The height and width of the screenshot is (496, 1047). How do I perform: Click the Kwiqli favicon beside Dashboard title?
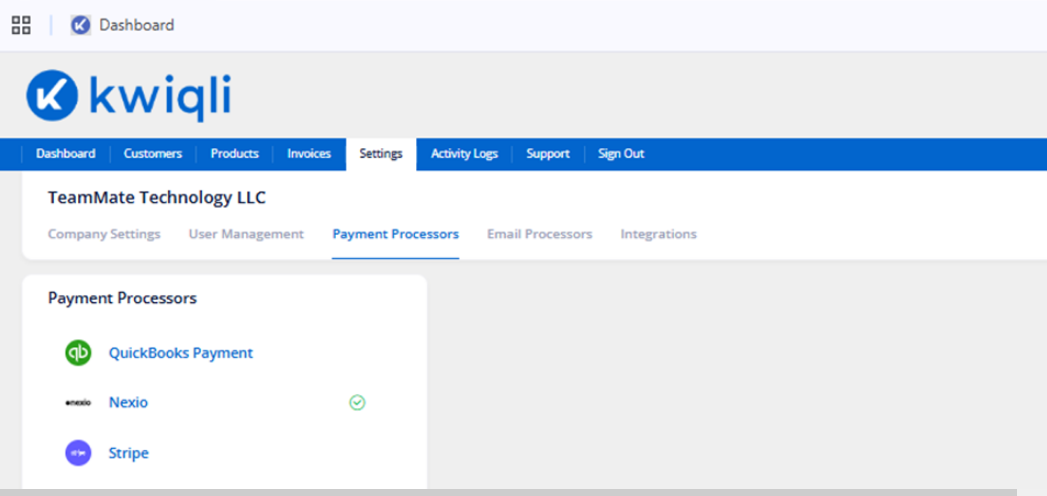(x=81, y=25)
